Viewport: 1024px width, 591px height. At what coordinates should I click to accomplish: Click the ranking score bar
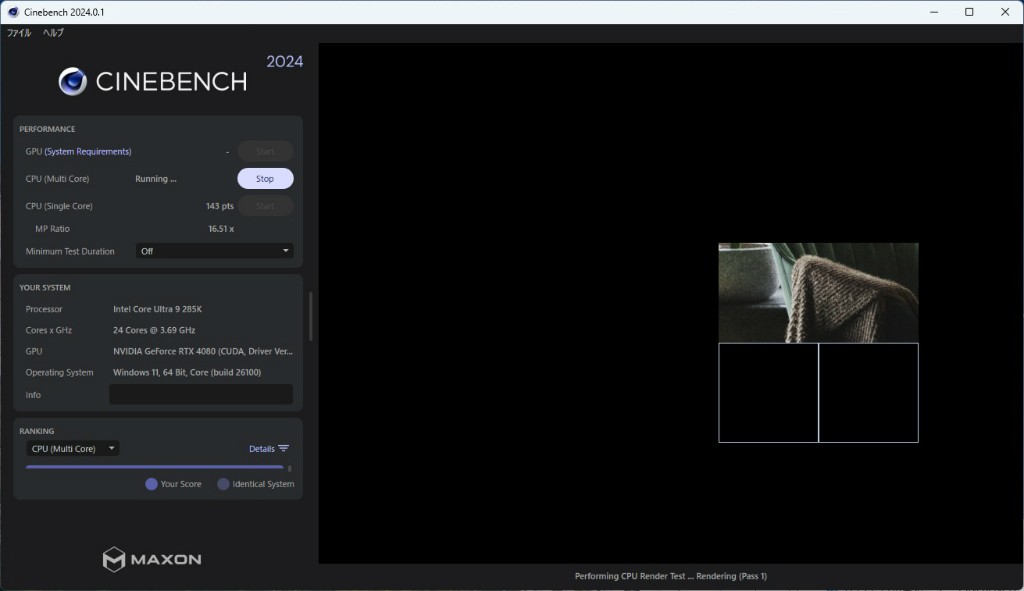point(155,467)
